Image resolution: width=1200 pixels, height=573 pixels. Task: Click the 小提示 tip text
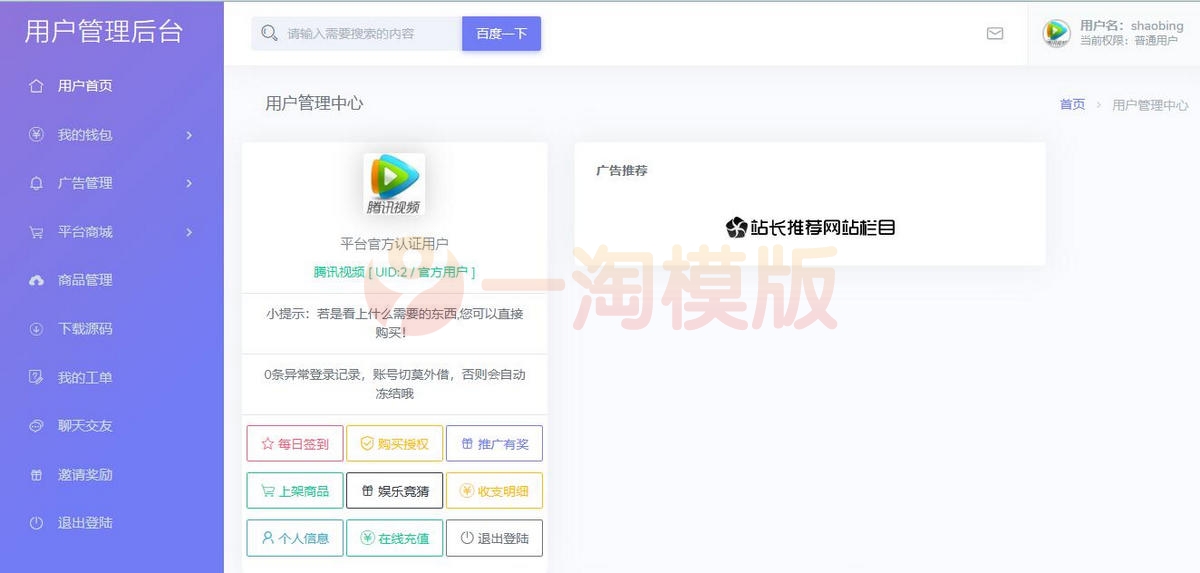pyautogui.click(x=394, y=322)
